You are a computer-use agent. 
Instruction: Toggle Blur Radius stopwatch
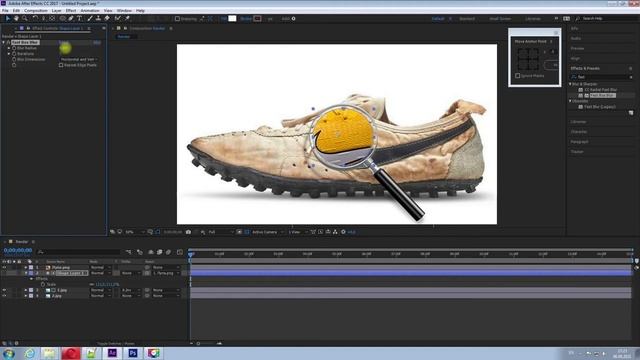pos(14,48)
